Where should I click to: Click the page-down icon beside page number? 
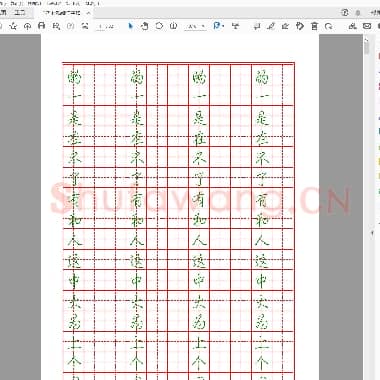coord(85,26)
